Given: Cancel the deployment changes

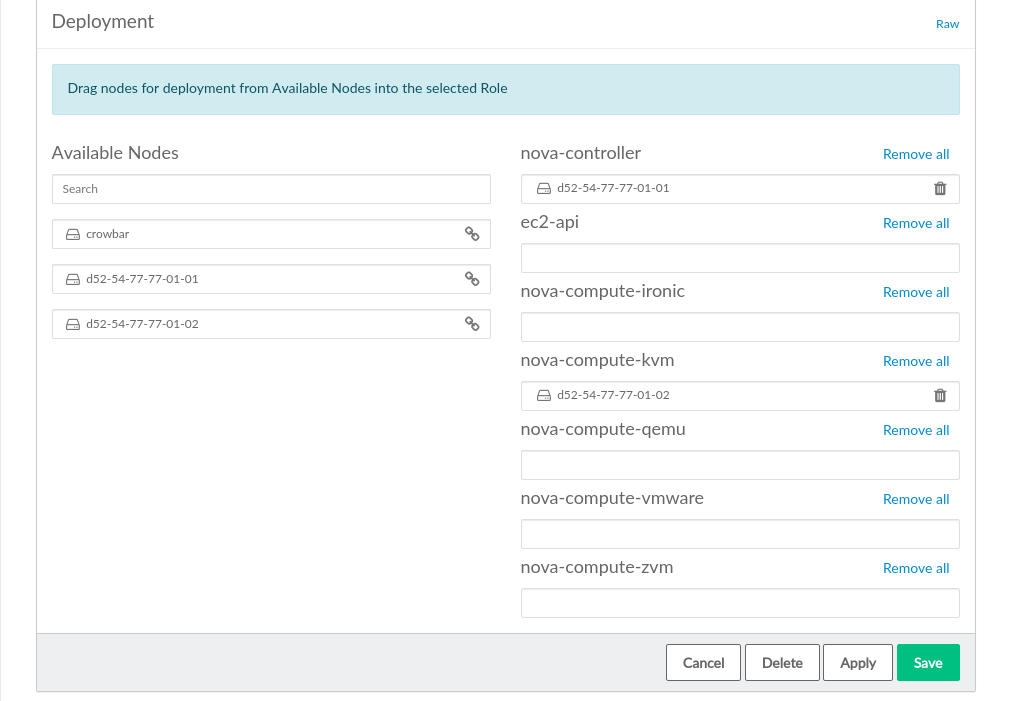Looking at the screenshot, I should tap(703, 663).
